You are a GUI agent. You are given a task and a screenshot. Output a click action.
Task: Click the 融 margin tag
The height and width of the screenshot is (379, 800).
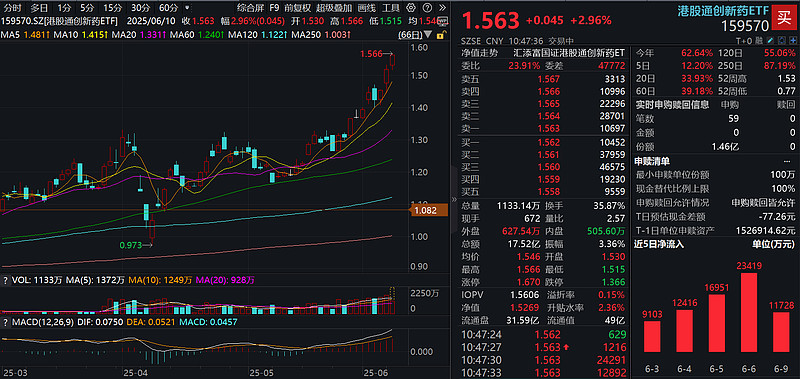(760, 41)
